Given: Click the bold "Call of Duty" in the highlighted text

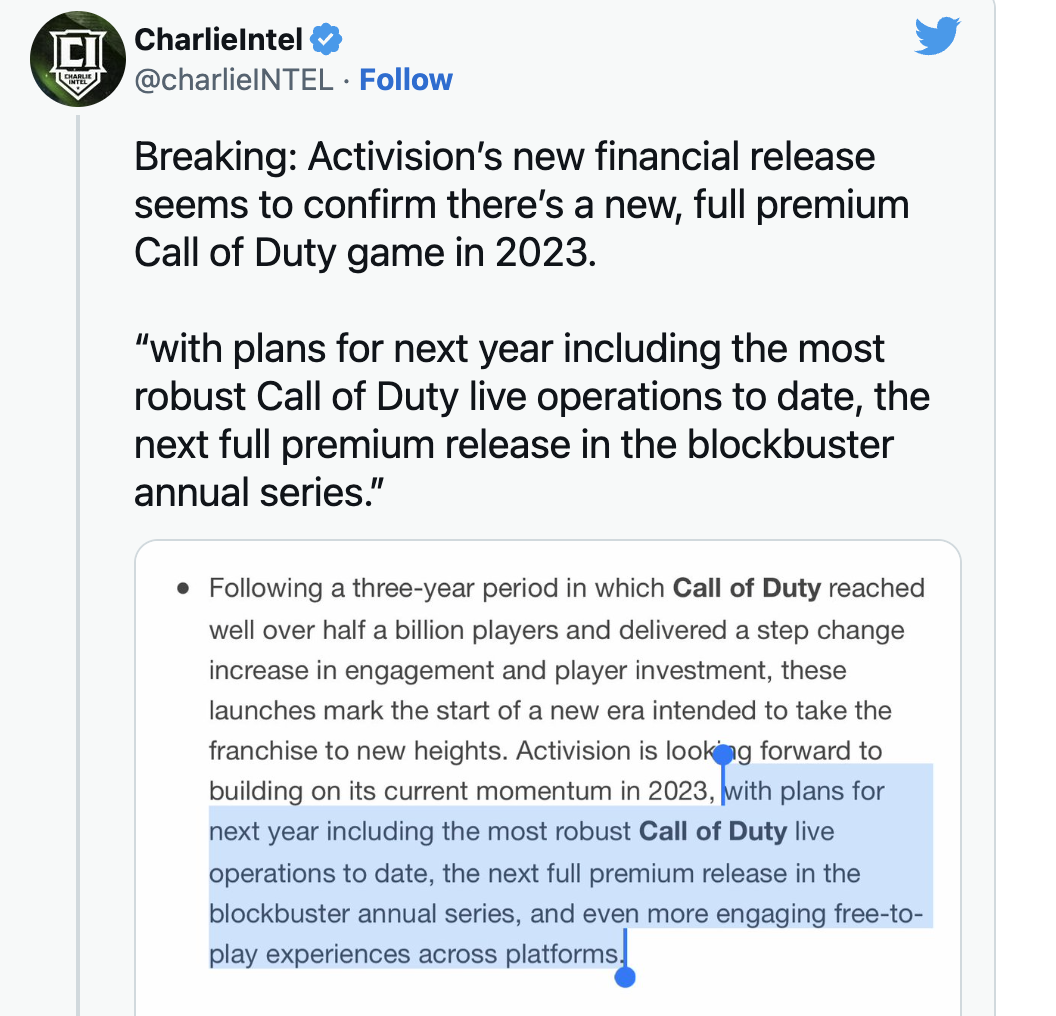Looking at the screenshot, I should (x=713, y=832).
